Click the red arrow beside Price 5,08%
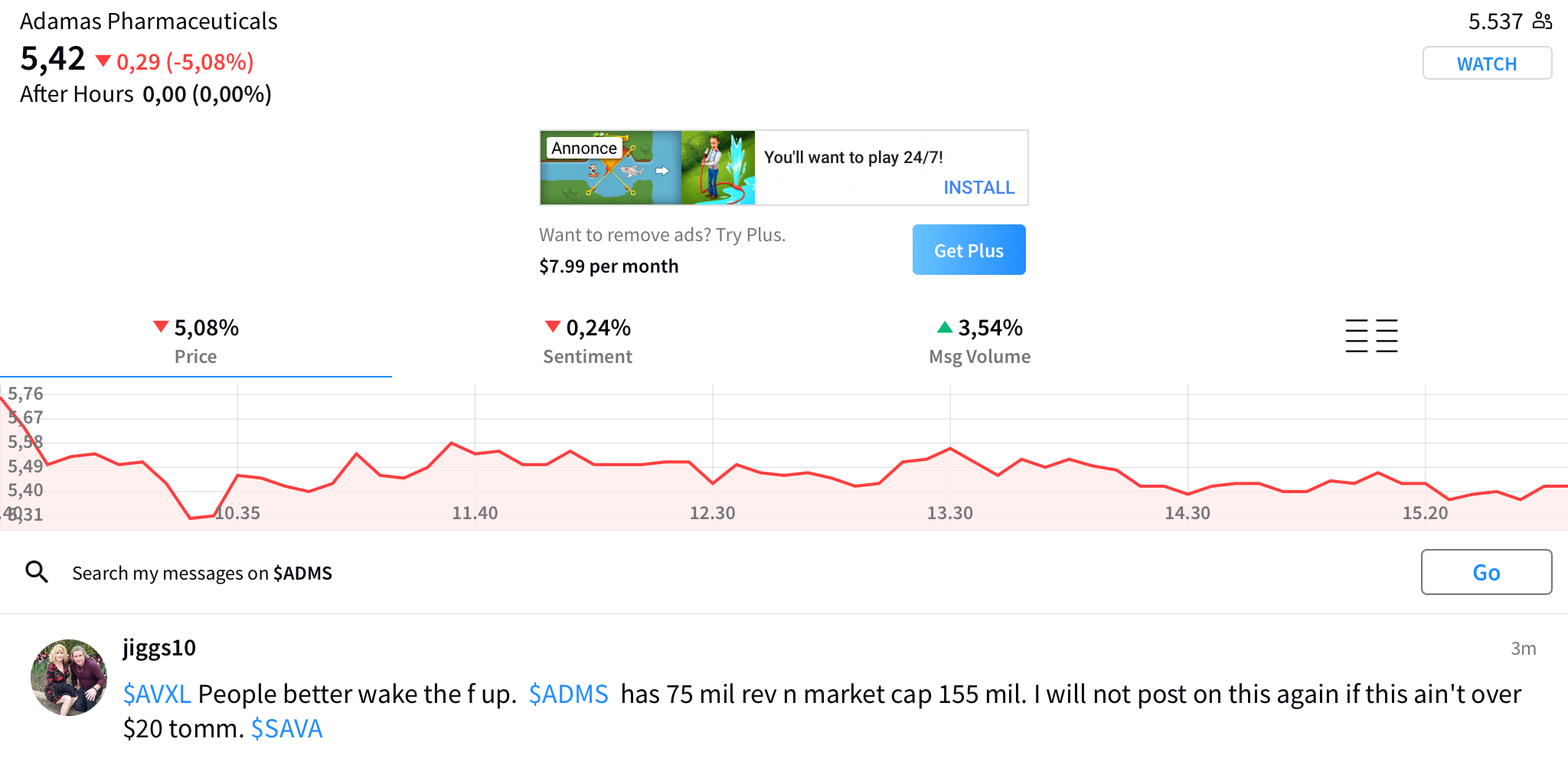This screenshot has height=768, width=1568. (x=161, y=327)
